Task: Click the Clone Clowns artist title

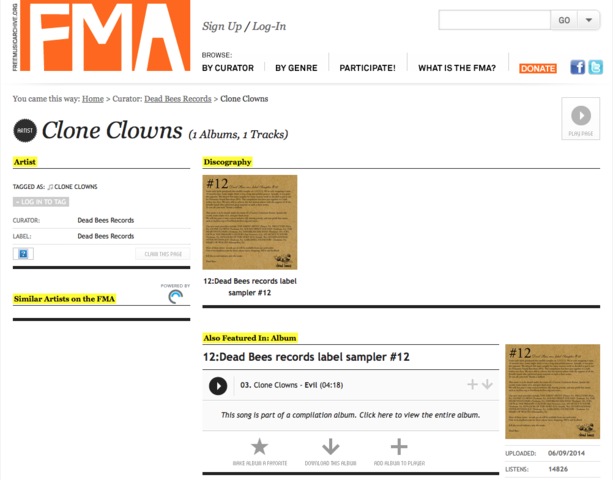Action: (x=112, y=130)
